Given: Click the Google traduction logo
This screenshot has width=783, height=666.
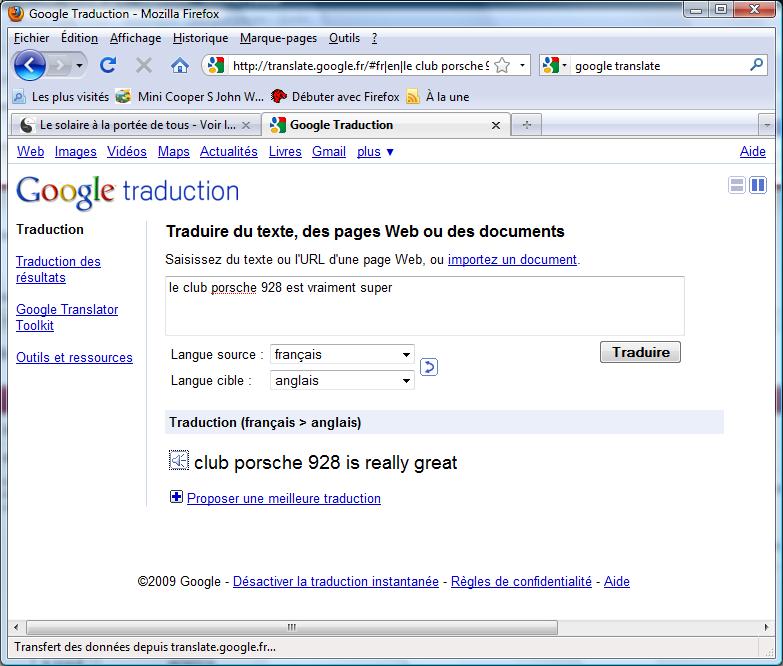Looking at the screenshot, I should tap(128, 191).
